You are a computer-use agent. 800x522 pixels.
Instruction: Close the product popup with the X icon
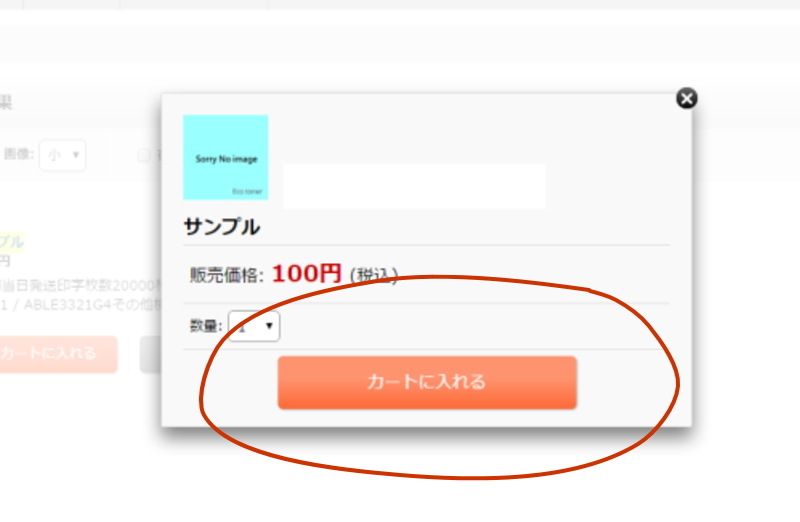pos(686,98)
